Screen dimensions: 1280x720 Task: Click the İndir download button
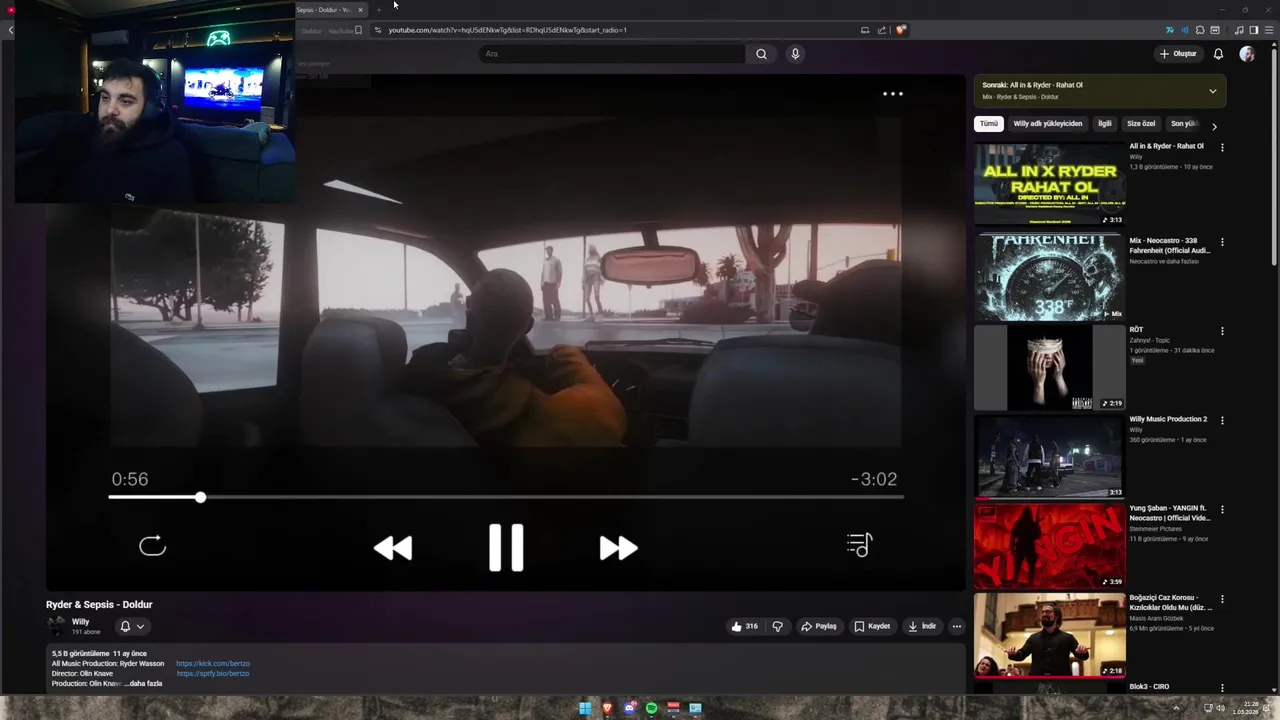[x=921, y=627]
